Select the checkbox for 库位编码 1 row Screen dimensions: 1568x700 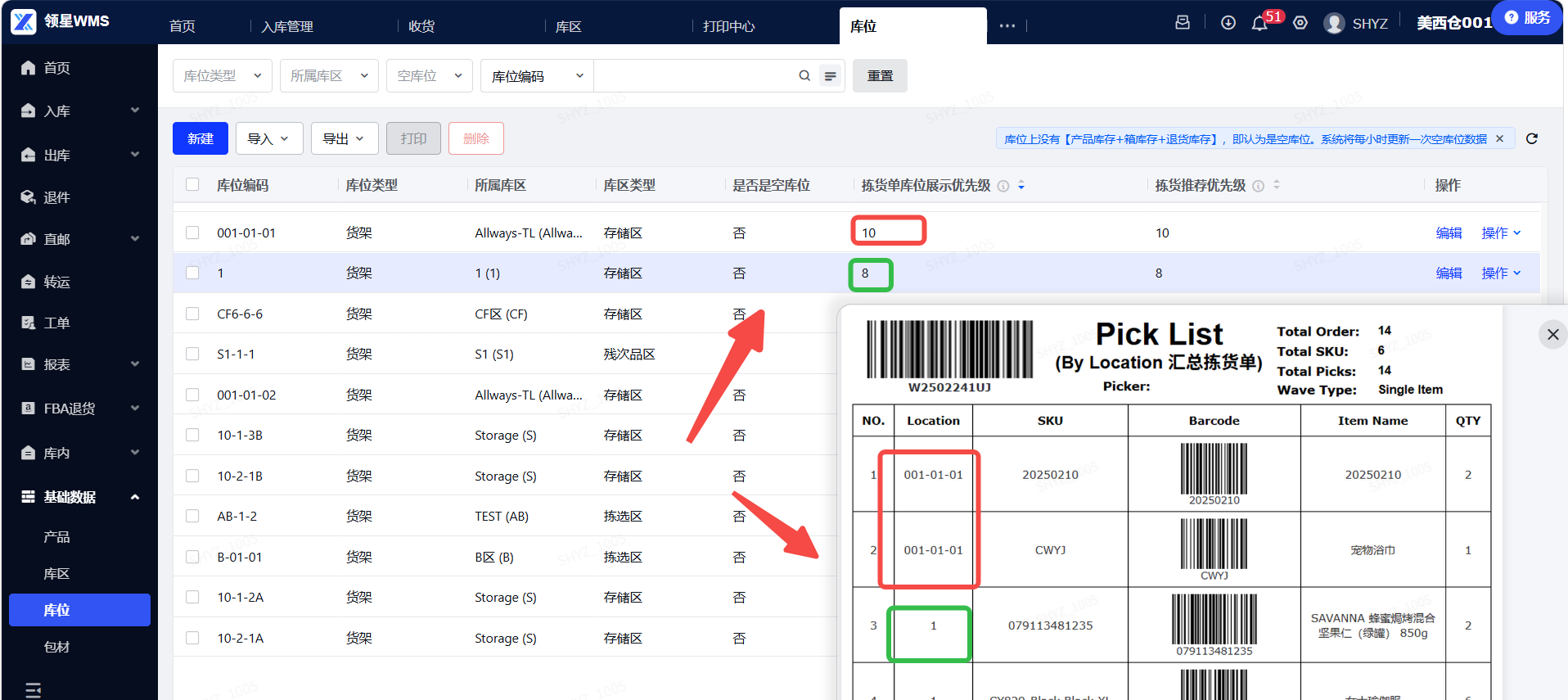tap(192, 273)
